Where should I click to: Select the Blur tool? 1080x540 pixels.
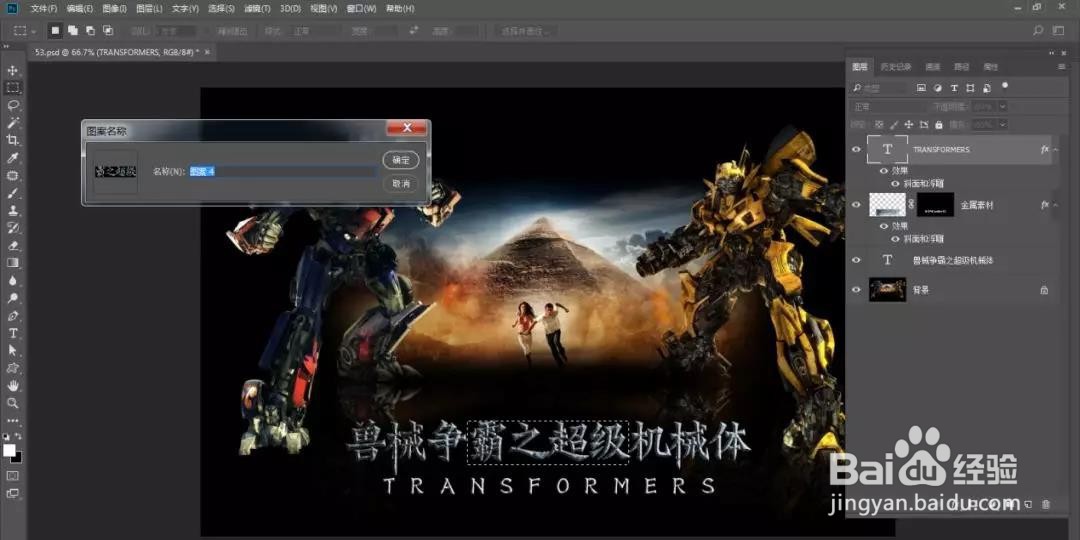(x=12, y=280)
